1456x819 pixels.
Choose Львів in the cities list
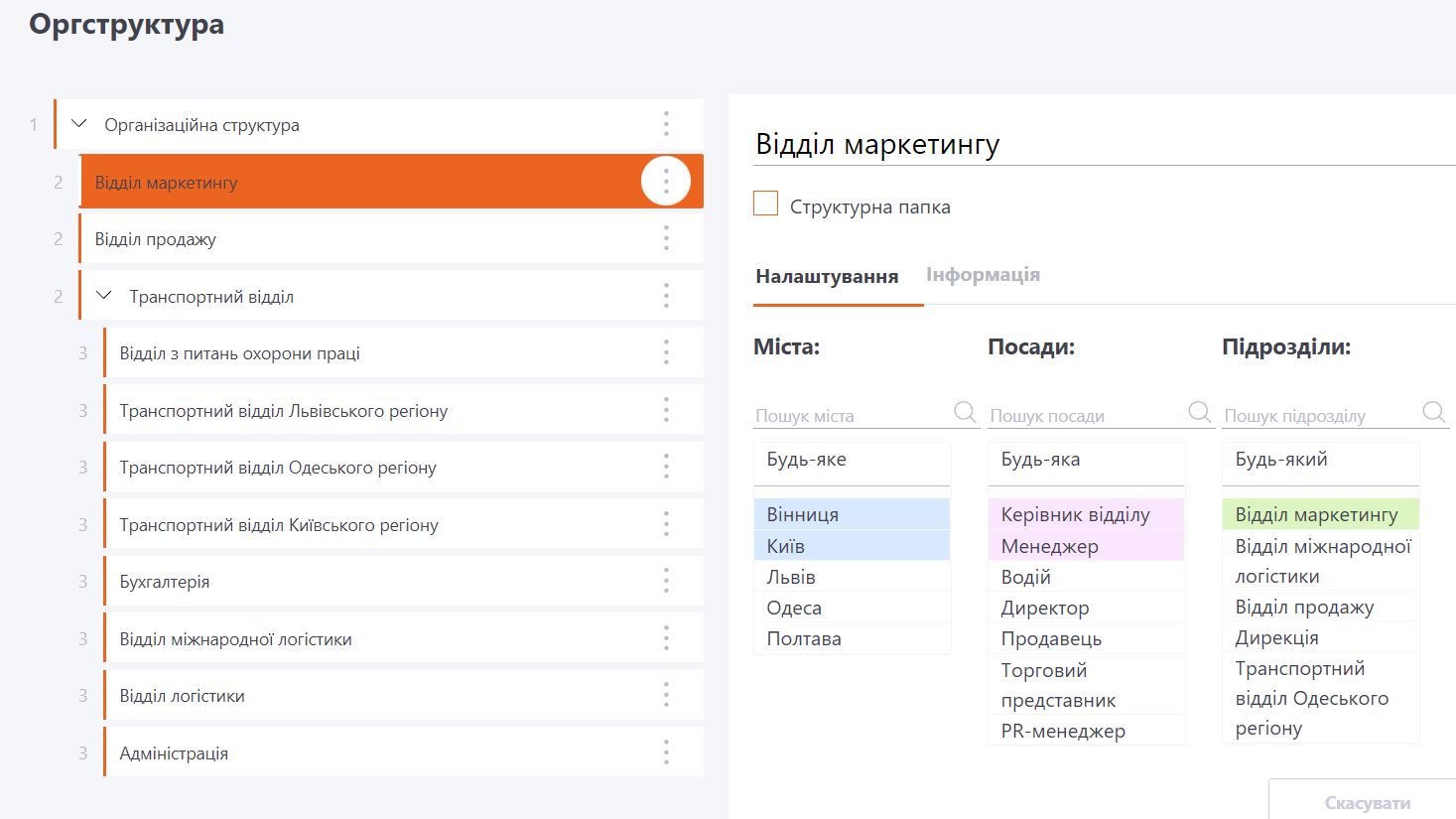coord(852,577)
